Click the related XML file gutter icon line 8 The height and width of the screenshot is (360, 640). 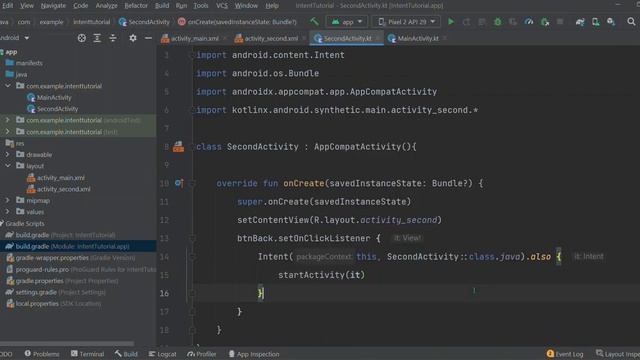pos(178,147)
